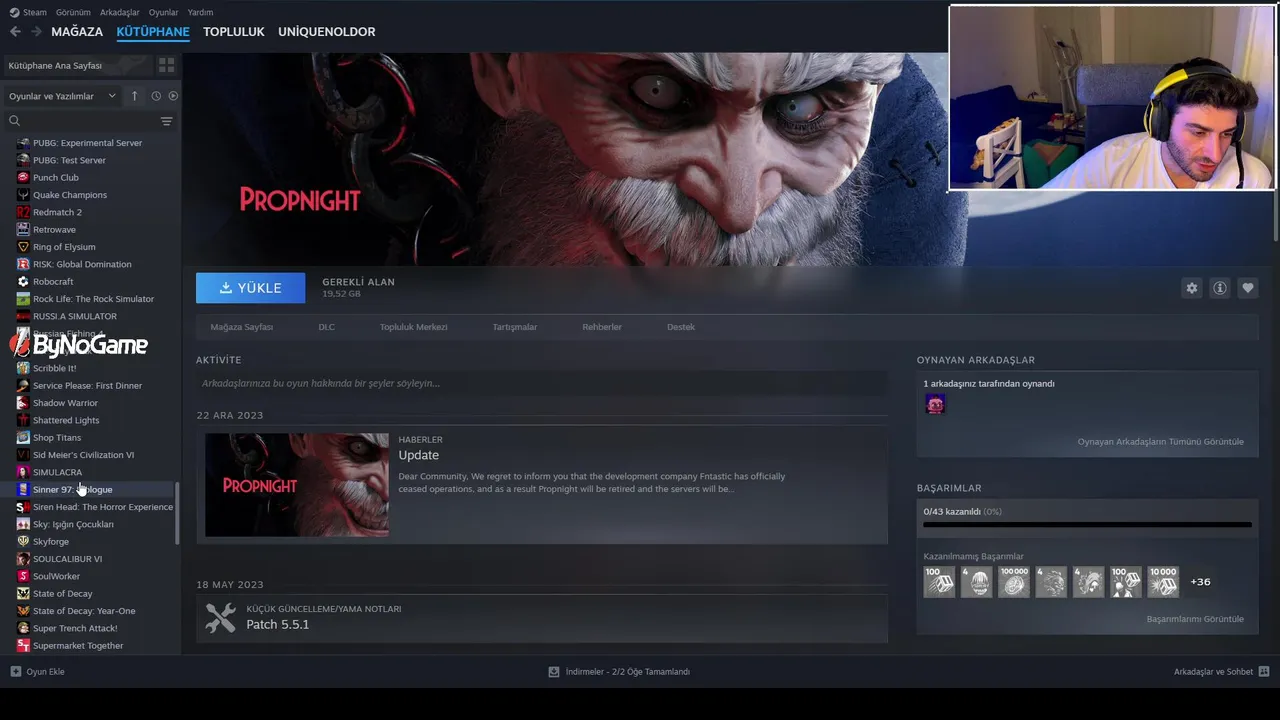Click the library search magnifier icon
Screen dimensions: 1280x720
(x=14, y=121)
